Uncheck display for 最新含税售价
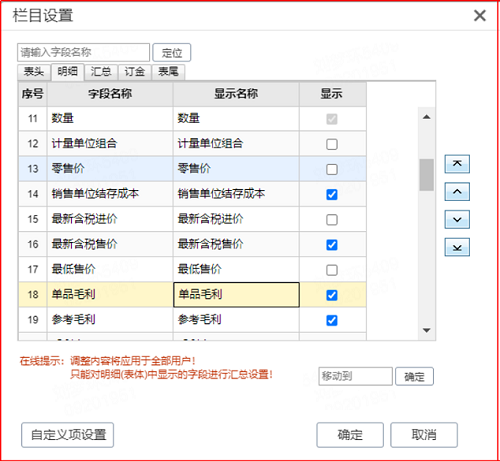 coord(332,245)
